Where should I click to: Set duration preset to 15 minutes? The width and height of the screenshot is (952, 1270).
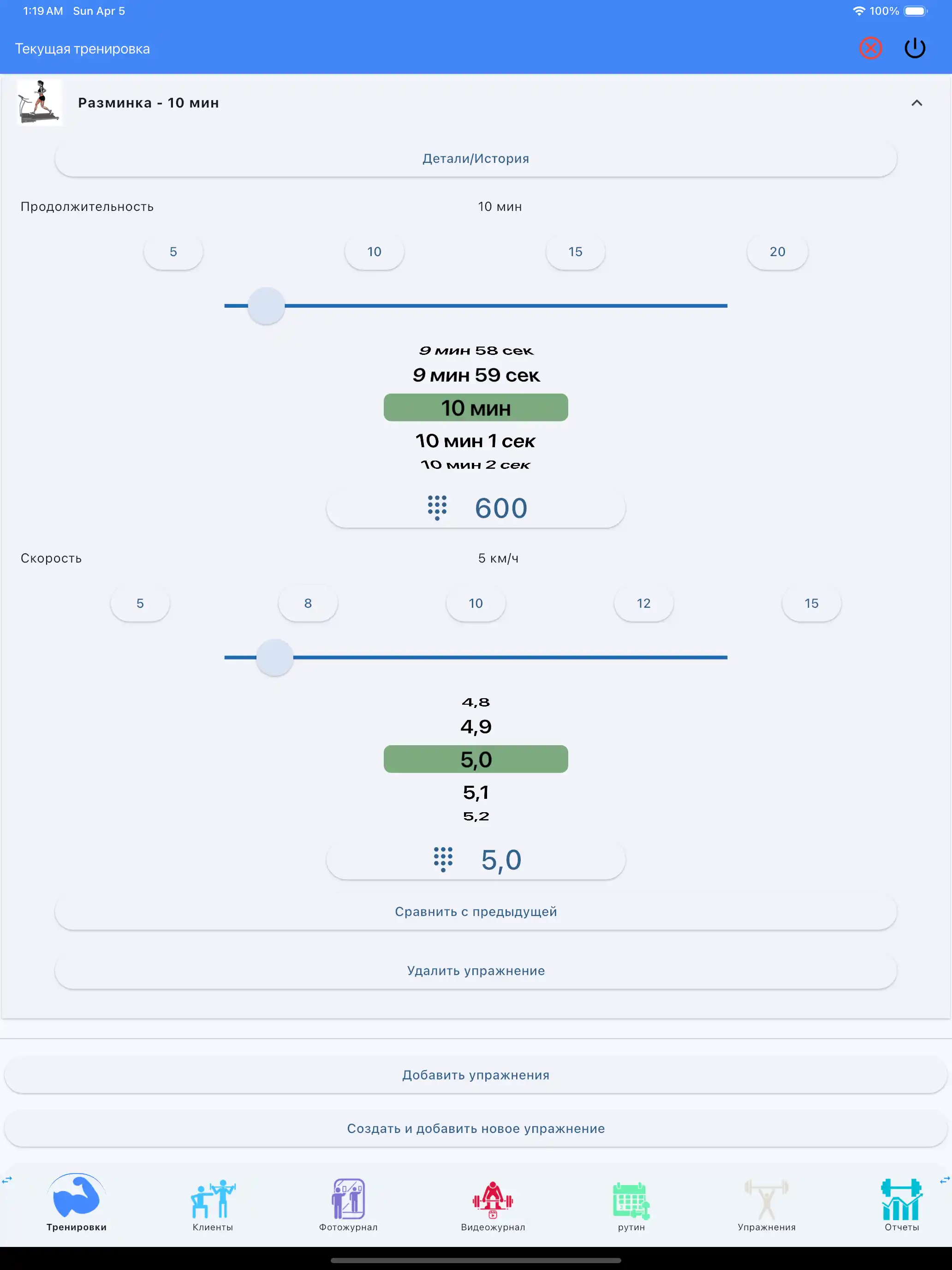pyautogui.click(x=575, y=252)
